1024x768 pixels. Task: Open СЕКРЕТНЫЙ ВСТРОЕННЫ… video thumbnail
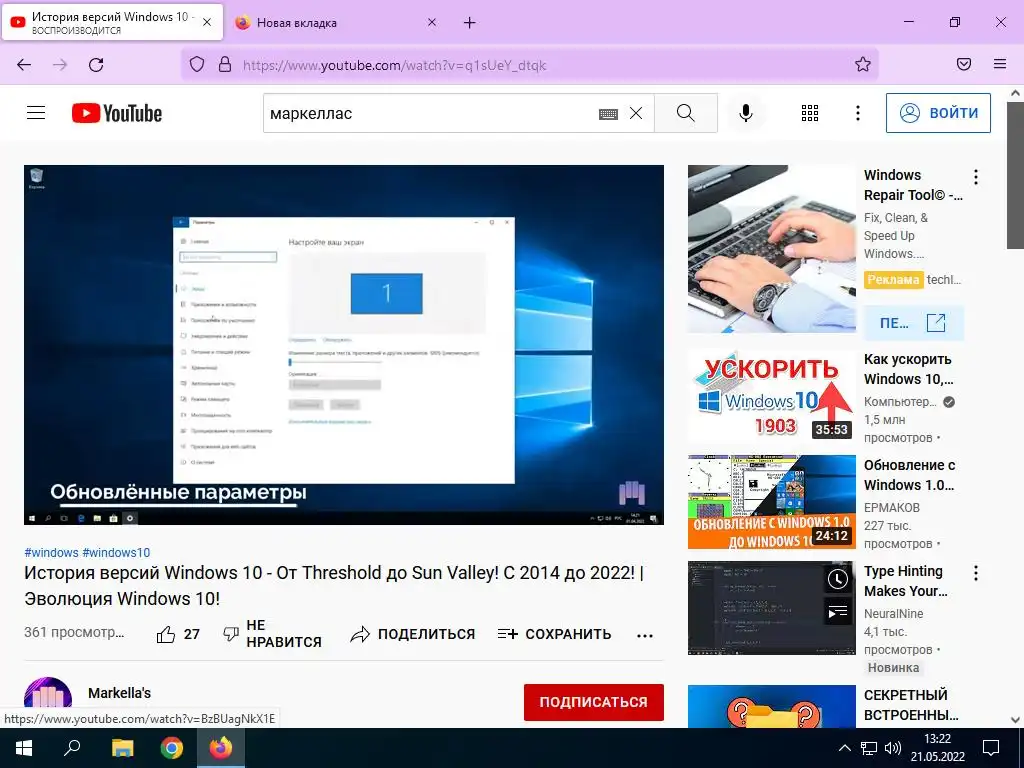771,707
